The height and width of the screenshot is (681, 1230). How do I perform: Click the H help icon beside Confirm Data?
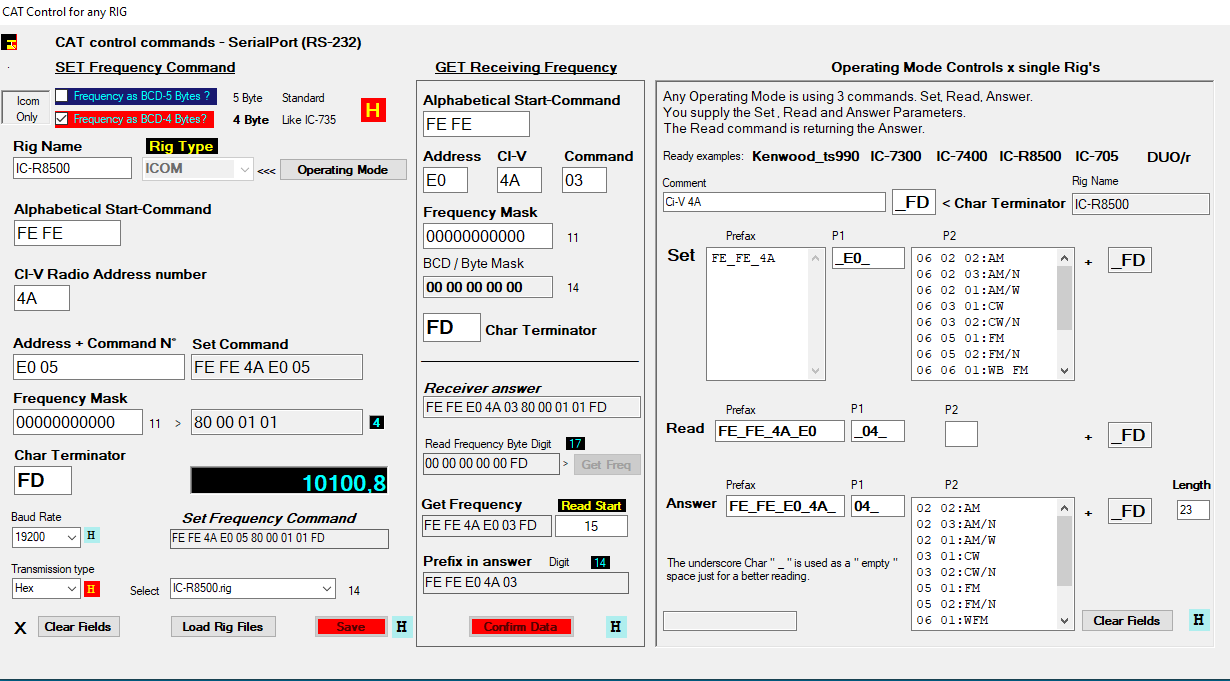point(616,627)
